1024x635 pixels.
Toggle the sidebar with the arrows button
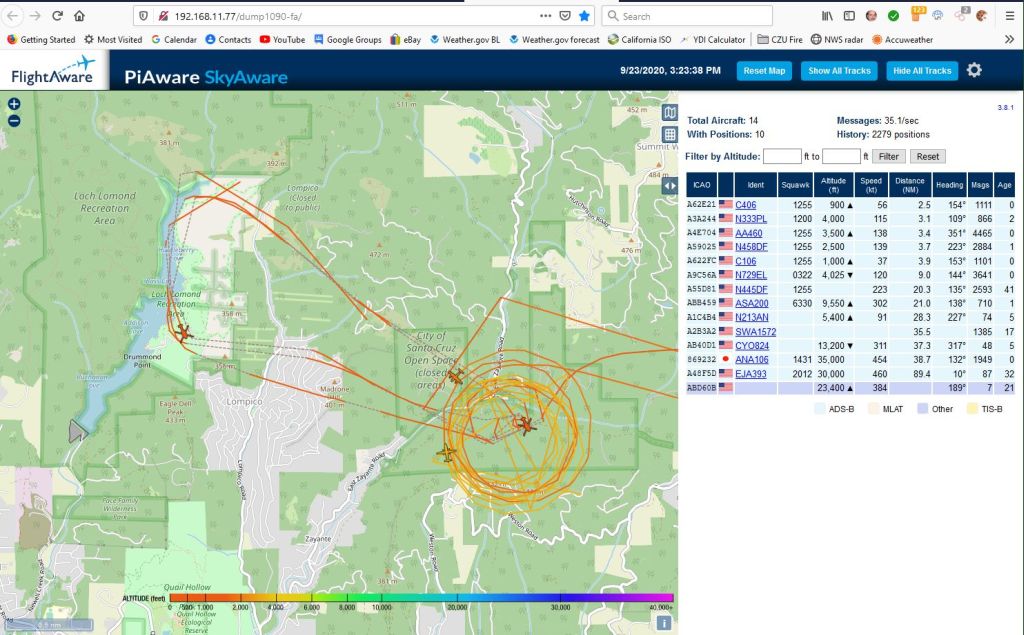670,185
